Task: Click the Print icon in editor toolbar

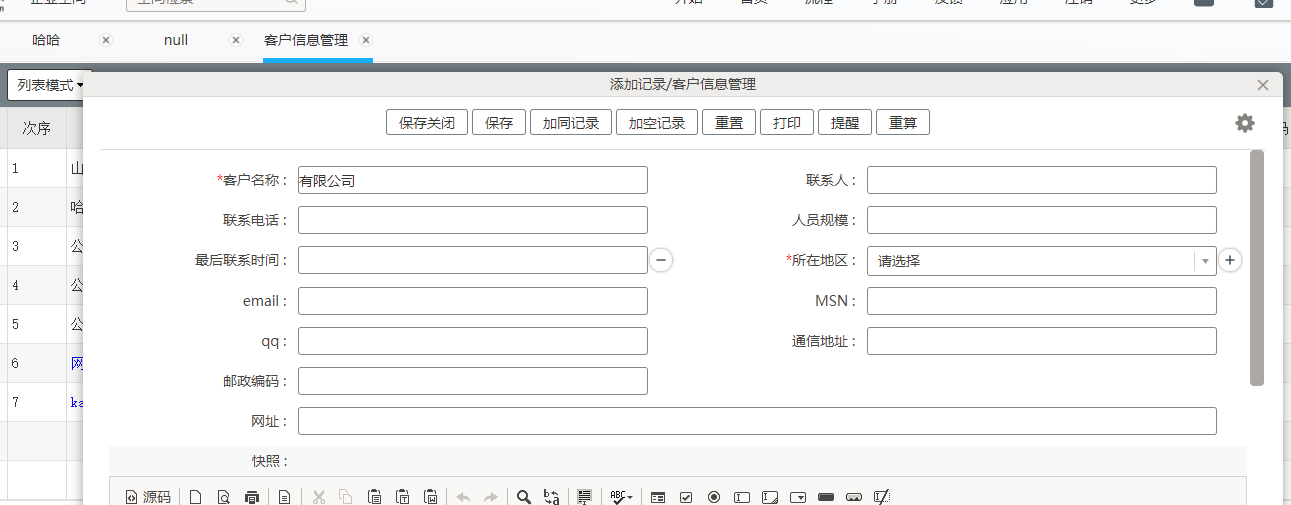Action: (x=251, y=496)
